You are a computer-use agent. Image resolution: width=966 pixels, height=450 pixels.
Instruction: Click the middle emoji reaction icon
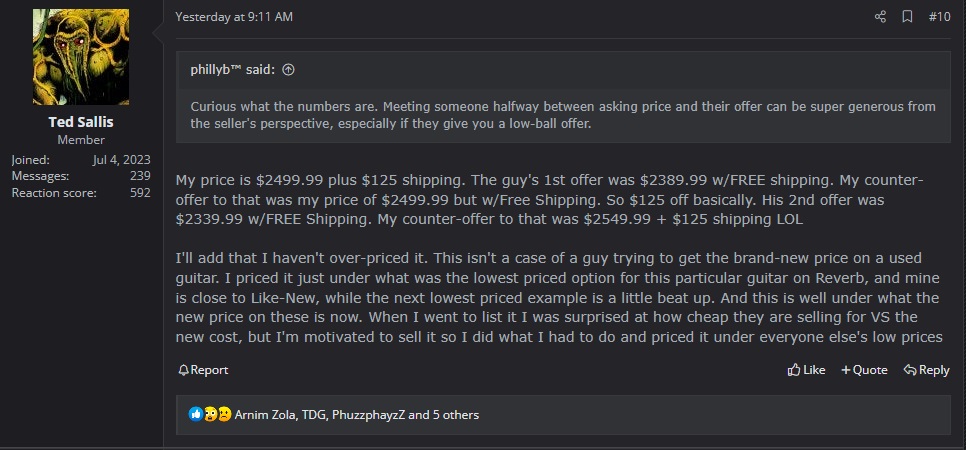(210, 414)
